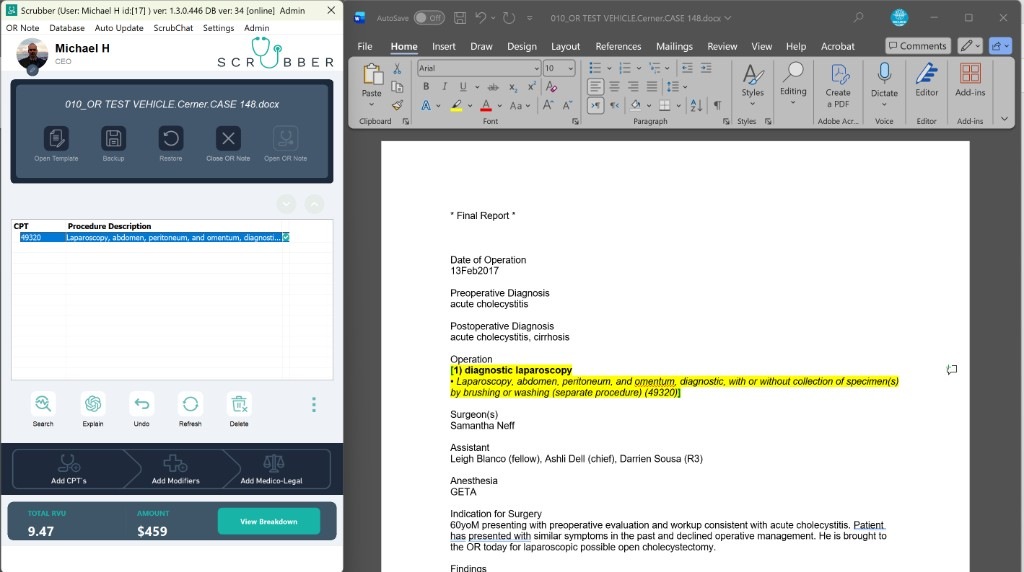Toggle Italic formatting in Word
This screenshot has width=1024, height=572.
pos(444,87)
